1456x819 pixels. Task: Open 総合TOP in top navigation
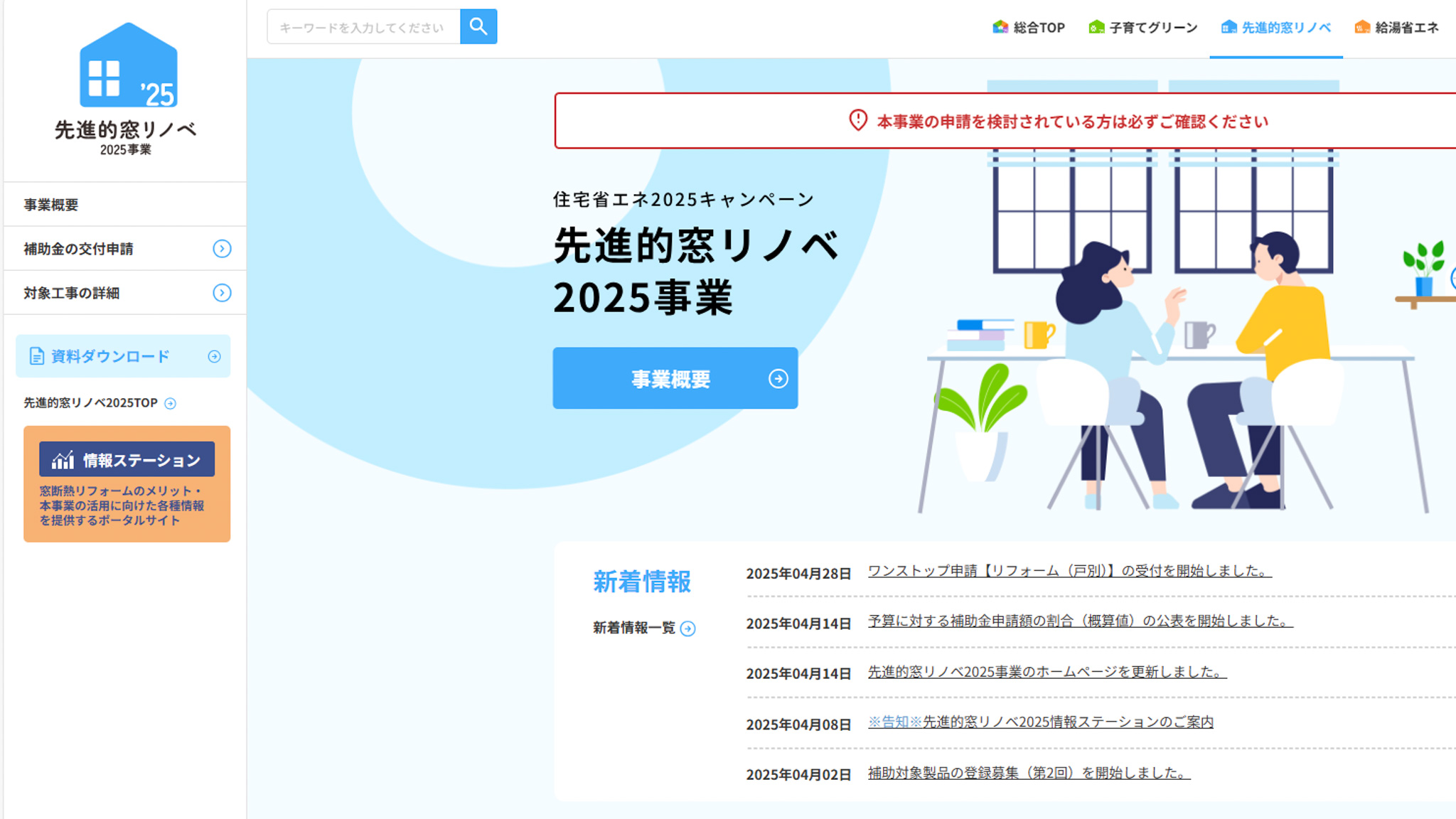pyautogui.click(x=1029, y=28)
